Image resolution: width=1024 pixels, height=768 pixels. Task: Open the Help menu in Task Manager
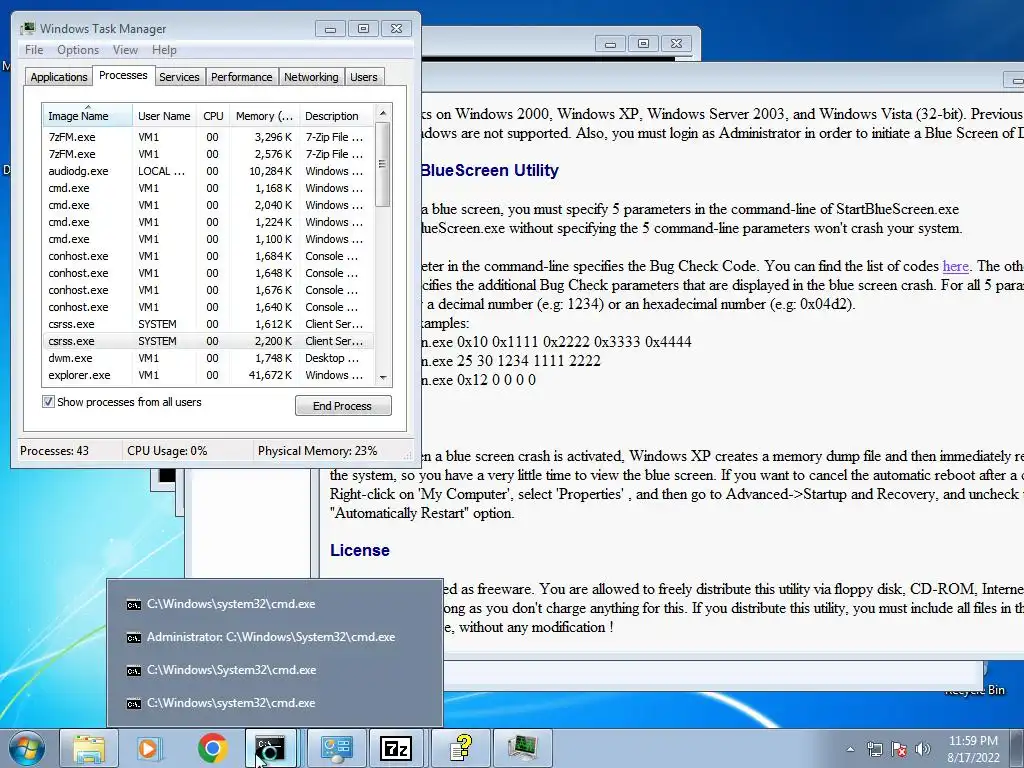[x=164, y=50]
